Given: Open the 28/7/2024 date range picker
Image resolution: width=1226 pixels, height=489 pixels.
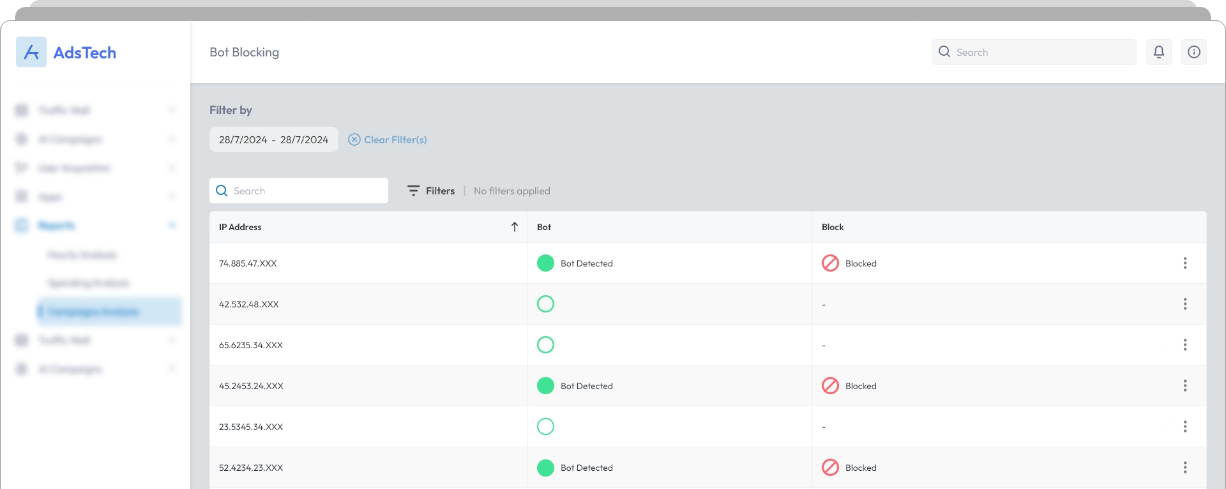Looking at the screenshot, I should [x=274, y=140].
